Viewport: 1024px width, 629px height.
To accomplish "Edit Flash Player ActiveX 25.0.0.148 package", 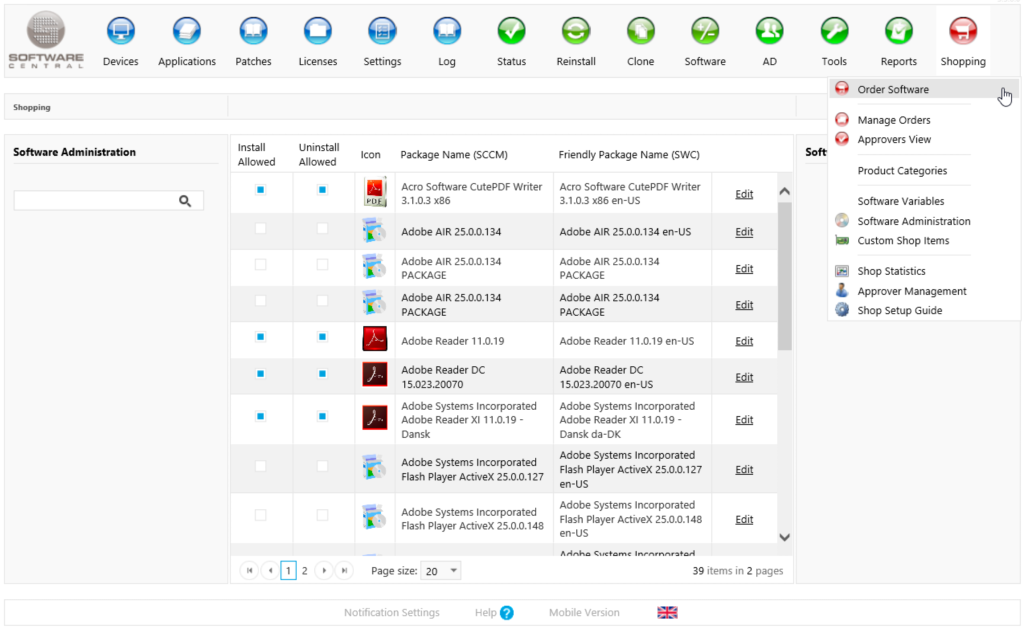I will click(x=744, y=519).
